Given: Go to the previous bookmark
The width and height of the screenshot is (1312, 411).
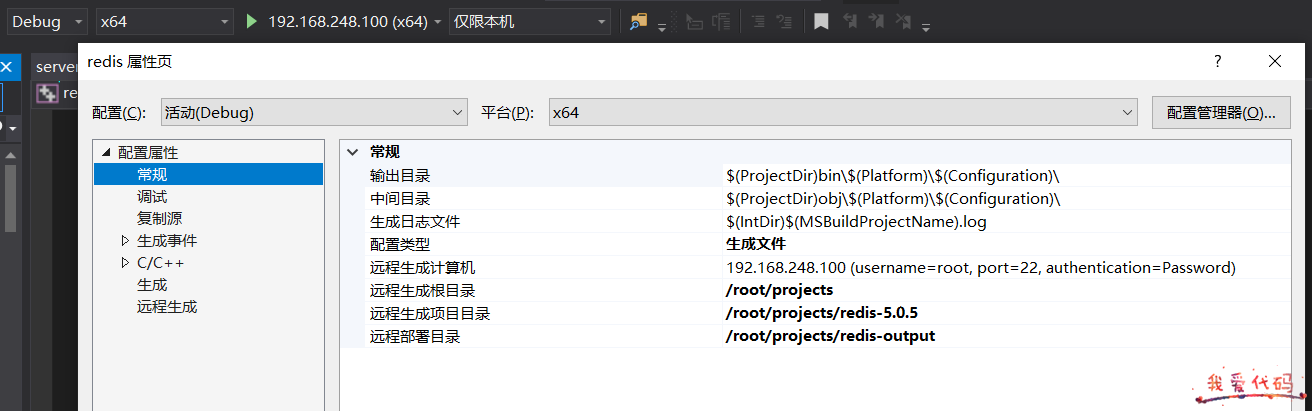Looking at the screenshot, I should point(850,21).
